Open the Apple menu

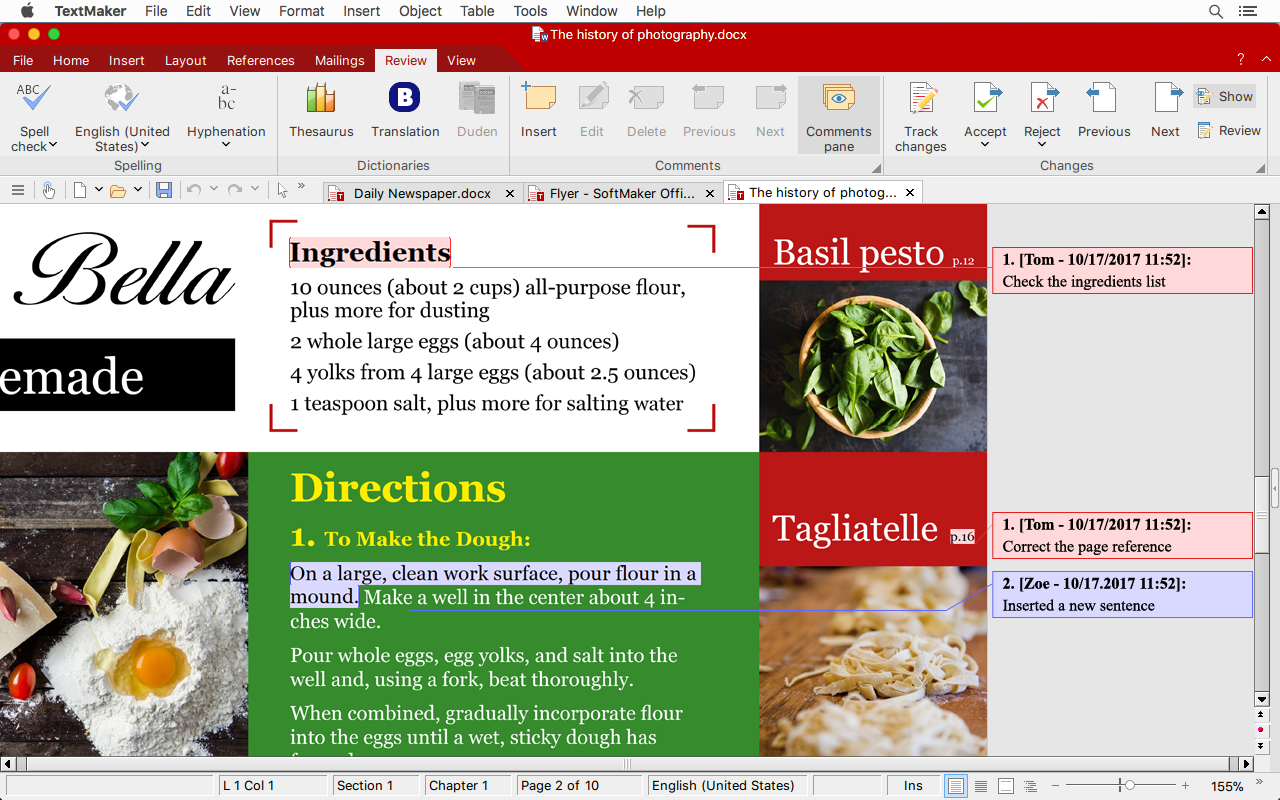[27, 11]
